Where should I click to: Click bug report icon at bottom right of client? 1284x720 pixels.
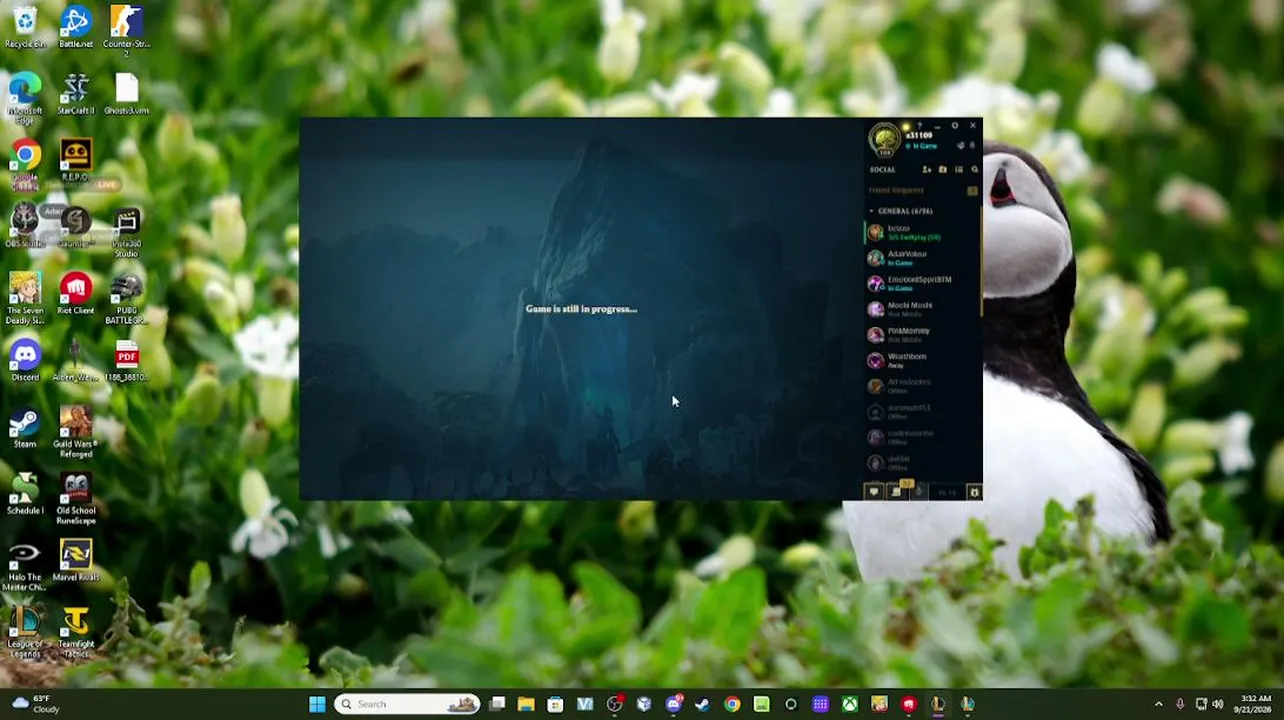pos(974,492)
